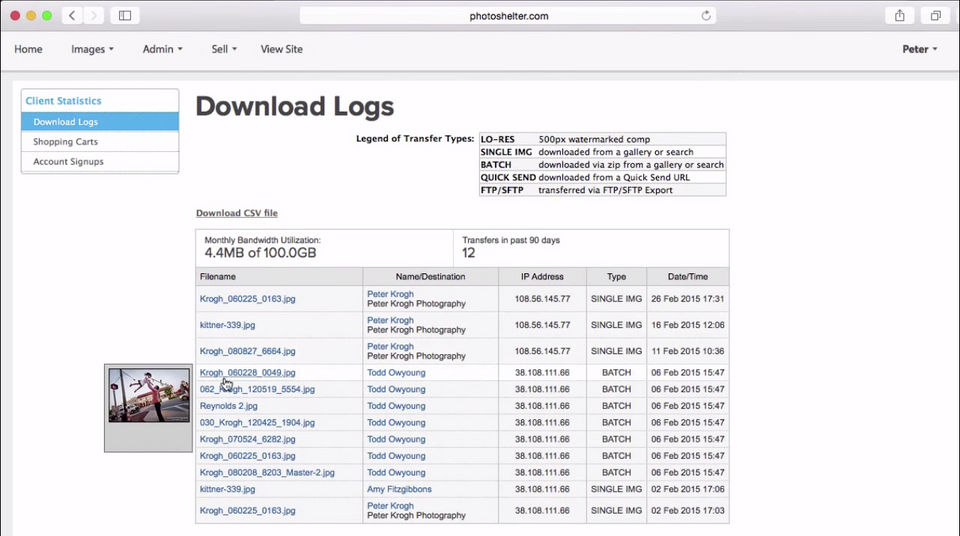Click Peter Krogh name in 02 Feb 17:03 row
The height and width of the screenshot is (536, 960).
coord(391,506)
